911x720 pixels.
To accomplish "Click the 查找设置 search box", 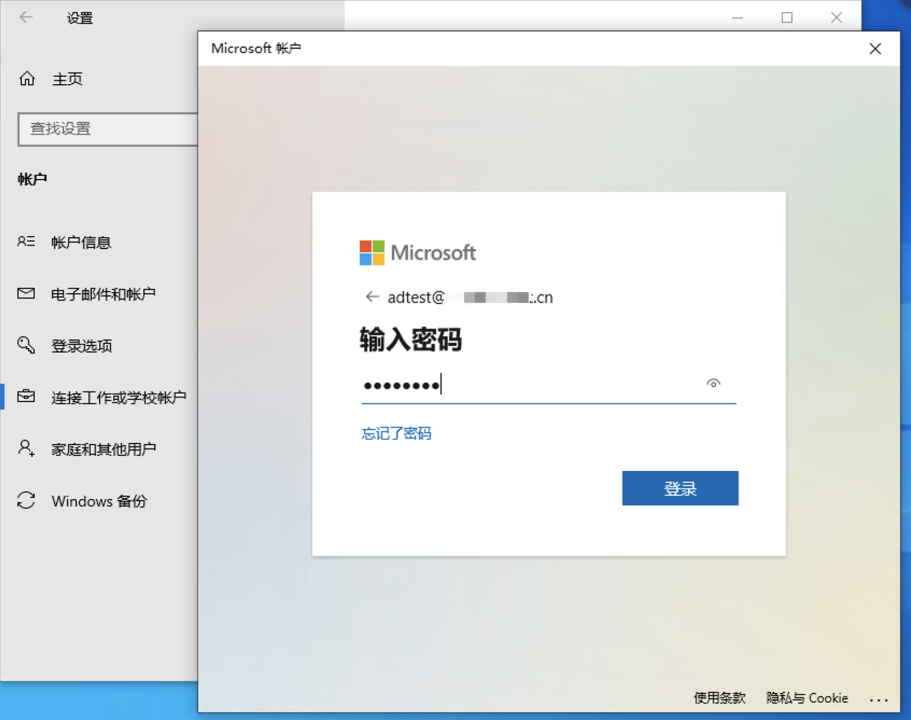I will click(108, 129).
